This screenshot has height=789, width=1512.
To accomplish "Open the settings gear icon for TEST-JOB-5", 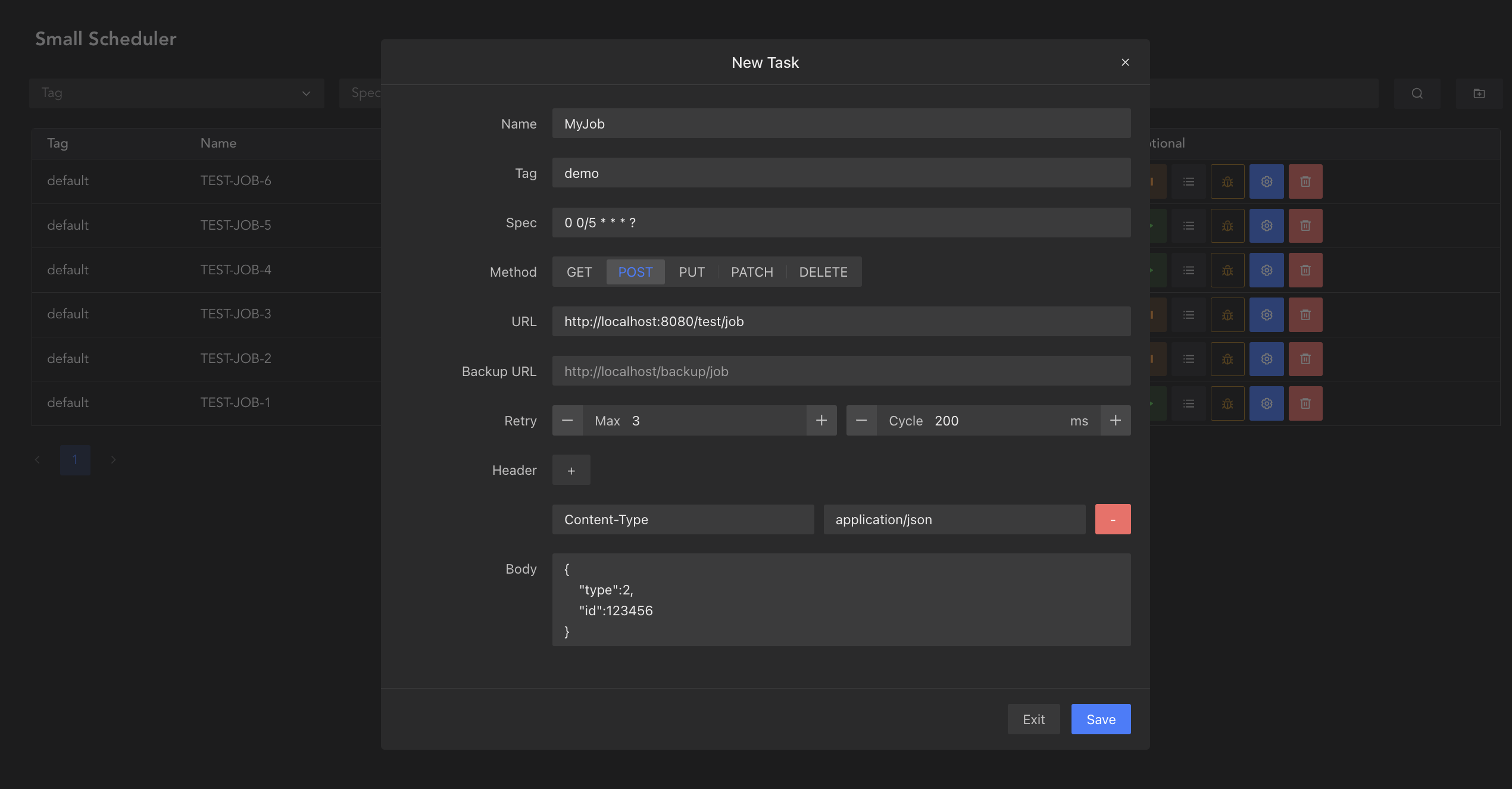I will [1267, 226].
